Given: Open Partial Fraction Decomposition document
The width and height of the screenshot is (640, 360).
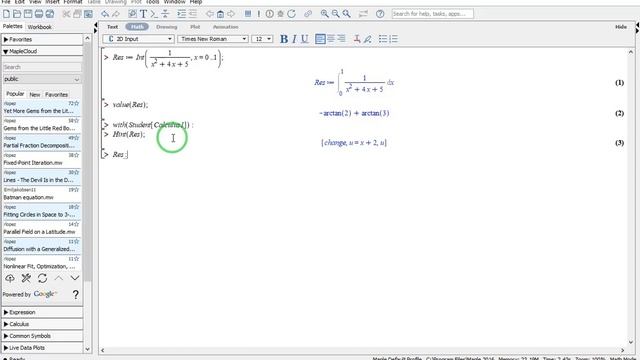Looking at the screenshot, I should (x=42, y=142).
